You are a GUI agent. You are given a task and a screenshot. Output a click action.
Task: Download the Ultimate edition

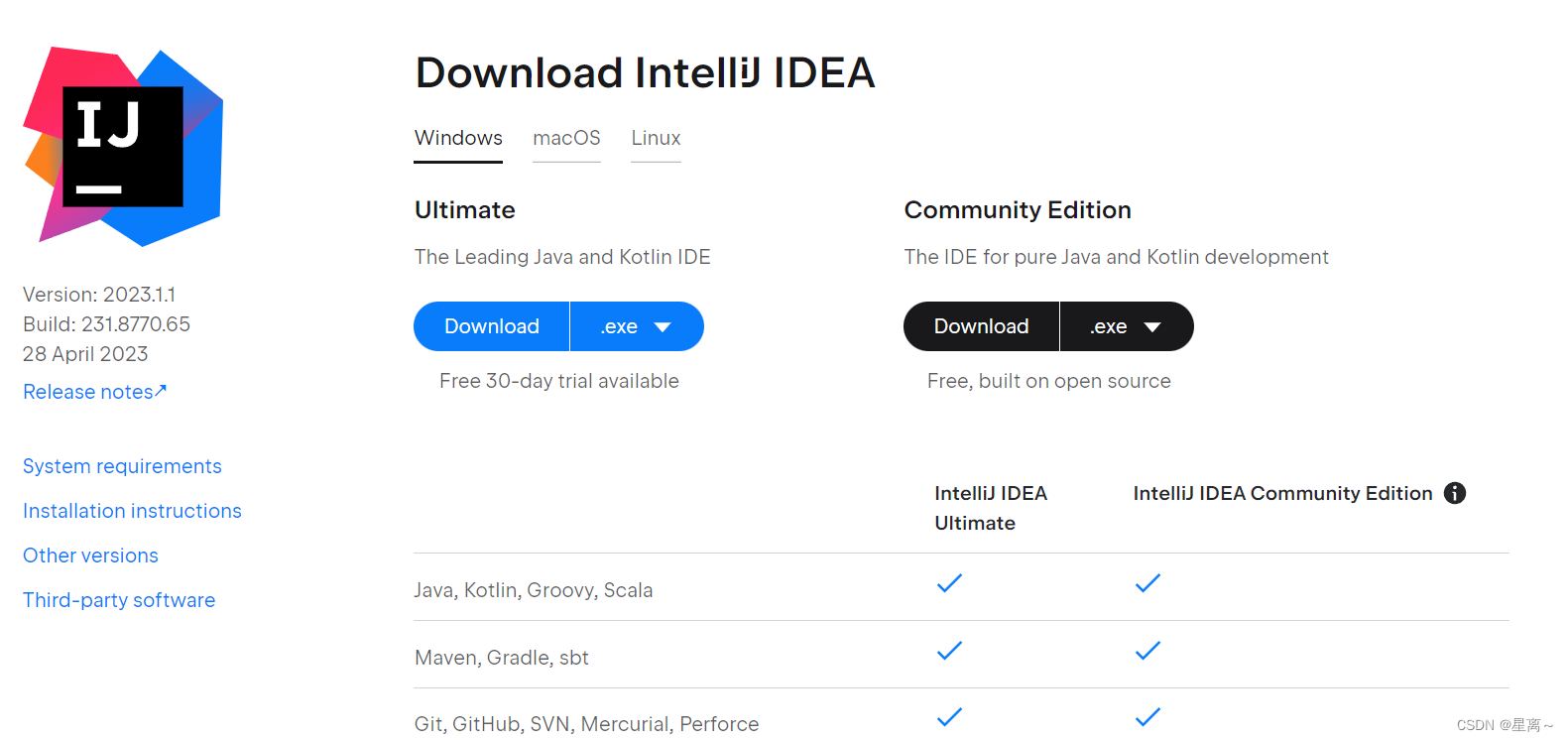point(492,326)
